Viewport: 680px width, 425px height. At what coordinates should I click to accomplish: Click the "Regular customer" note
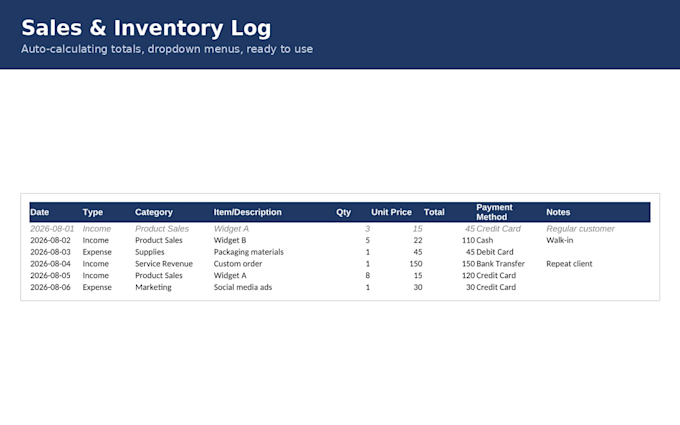tap(580, 229)
